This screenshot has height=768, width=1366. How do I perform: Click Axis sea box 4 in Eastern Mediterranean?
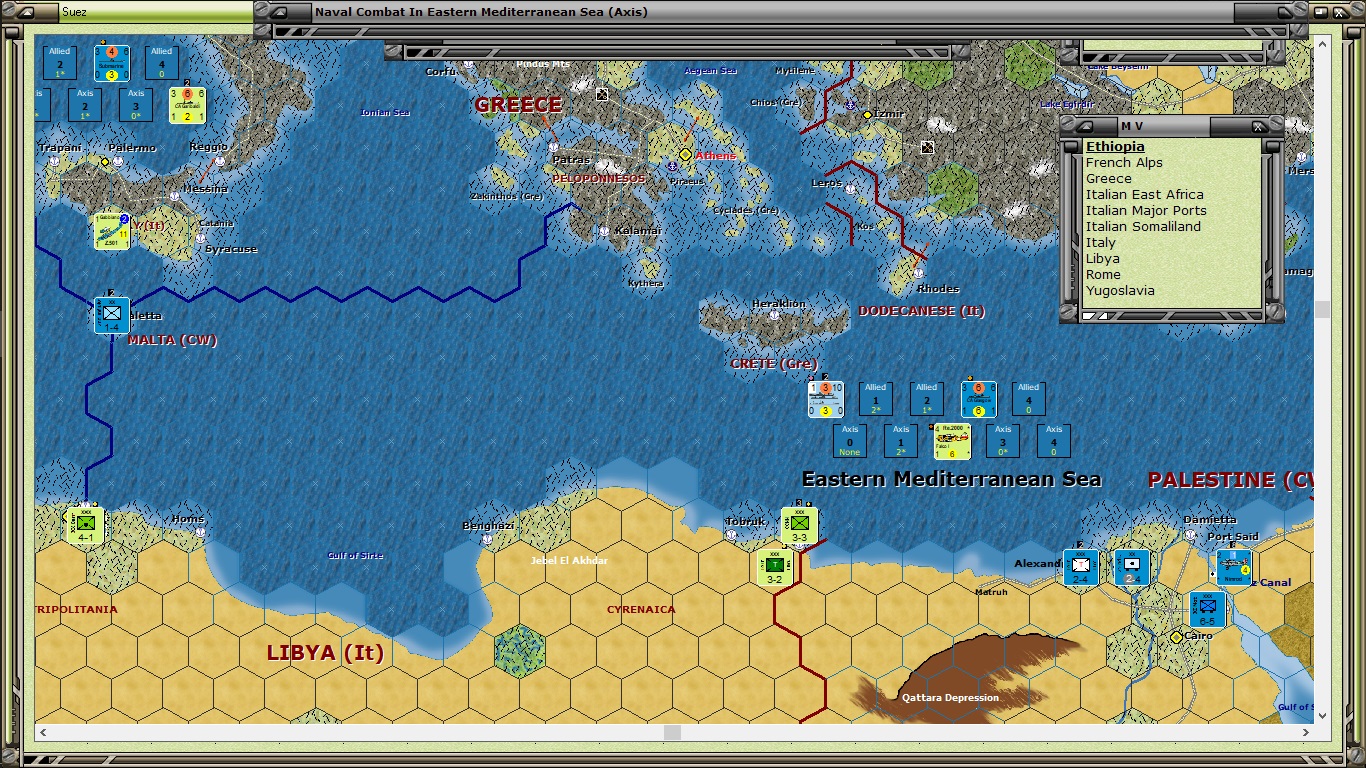1054,441
